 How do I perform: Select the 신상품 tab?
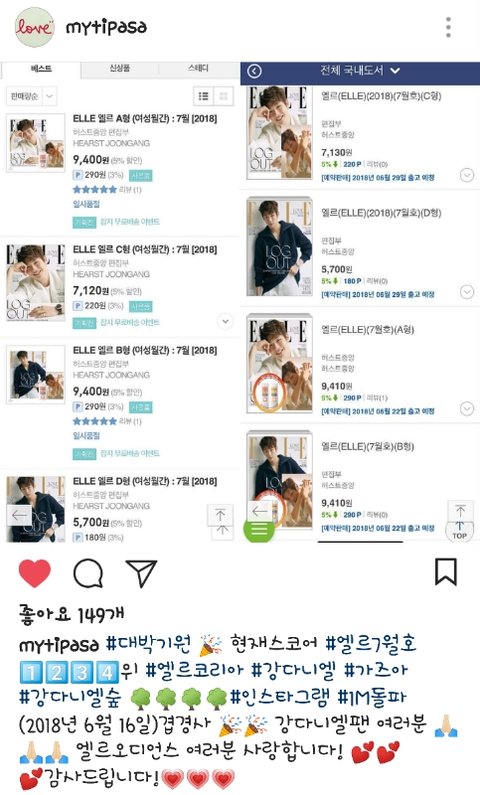[120, 68]
